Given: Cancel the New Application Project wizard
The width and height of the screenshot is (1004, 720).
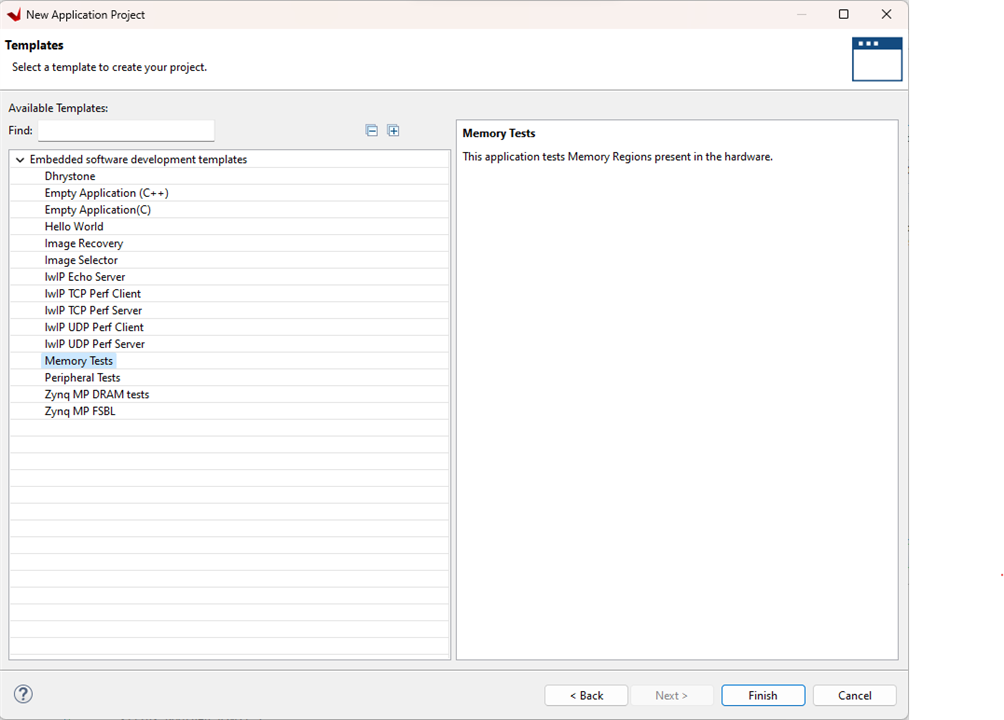Looking at the screenshot, I should tap(855, 696).
